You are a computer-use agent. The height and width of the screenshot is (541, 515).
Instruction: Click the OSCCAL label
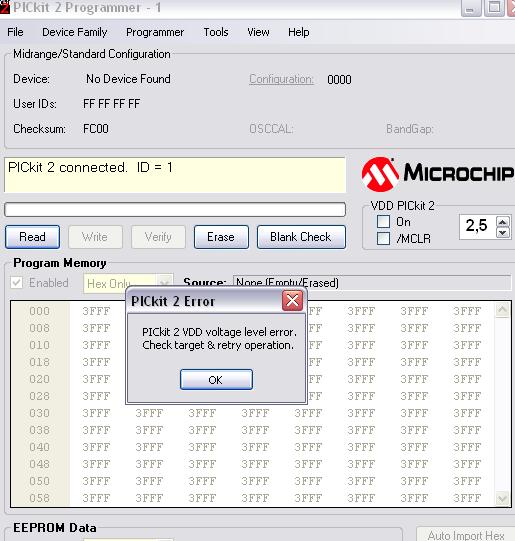point(271,129)
